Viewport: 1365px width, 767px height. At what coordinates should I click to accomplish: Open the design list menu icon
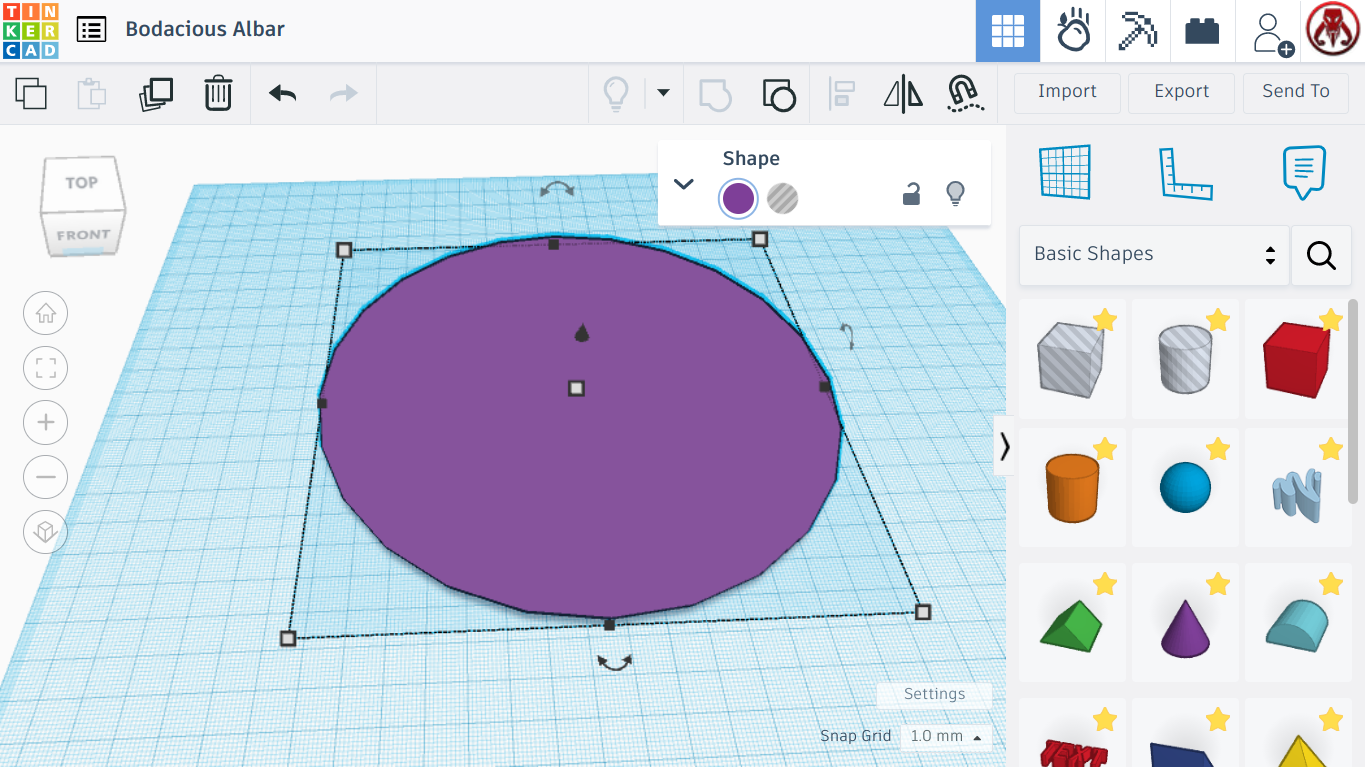pyautogui.click(x=91, y=30)
